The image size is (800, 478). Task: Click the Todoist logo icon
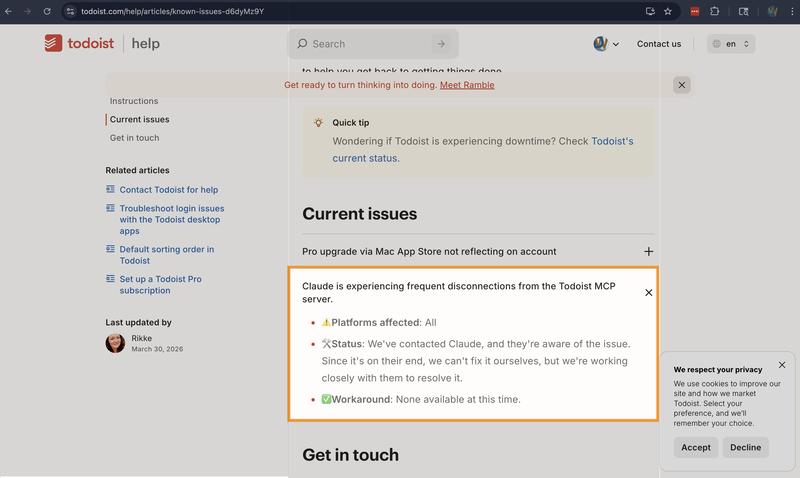coord(53,43)
